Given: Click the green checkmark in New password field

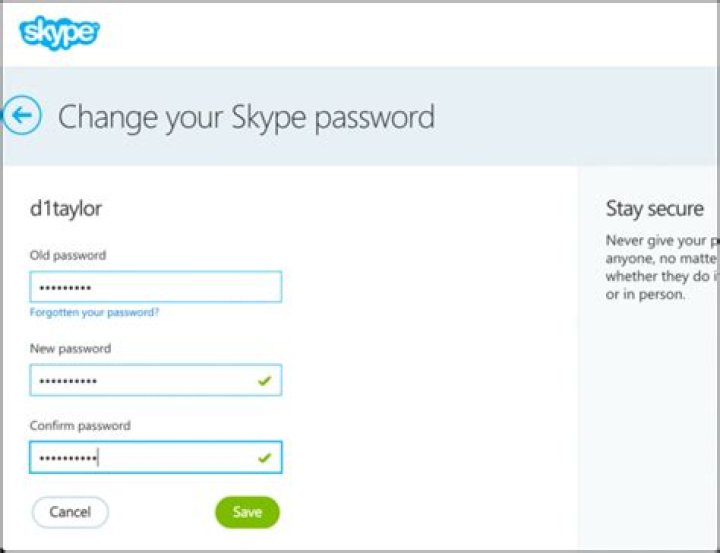Looking at the screenshot, I should [264, 381].
